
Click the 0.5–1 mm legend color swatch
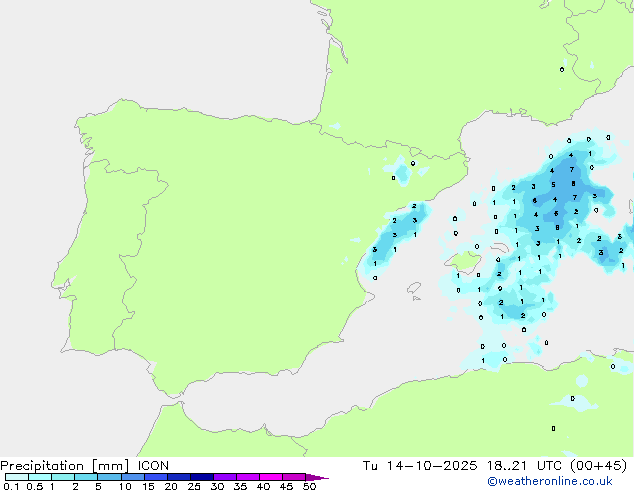point(40,477)
